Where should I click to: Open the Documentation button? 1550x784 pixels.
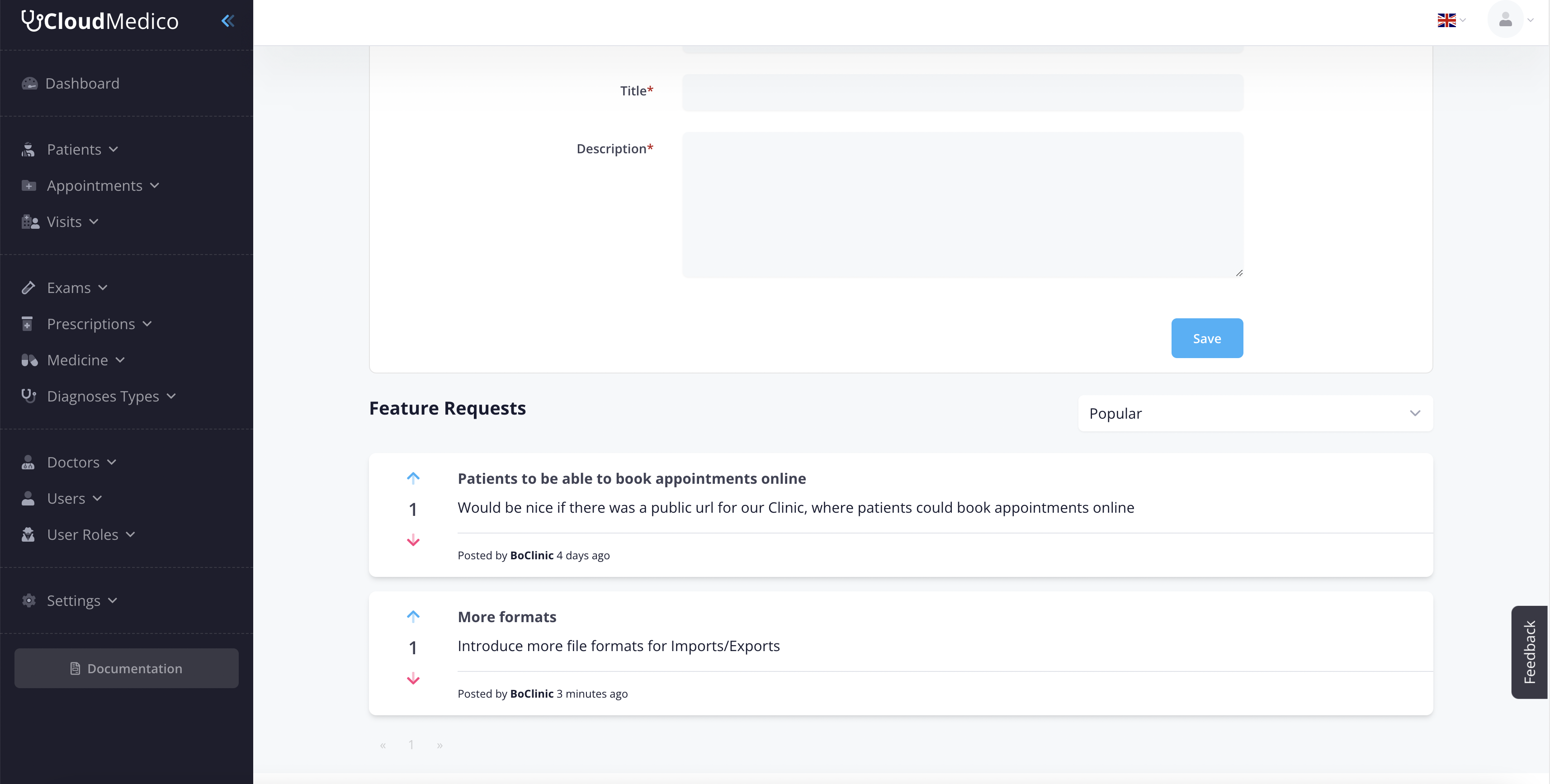126,668
